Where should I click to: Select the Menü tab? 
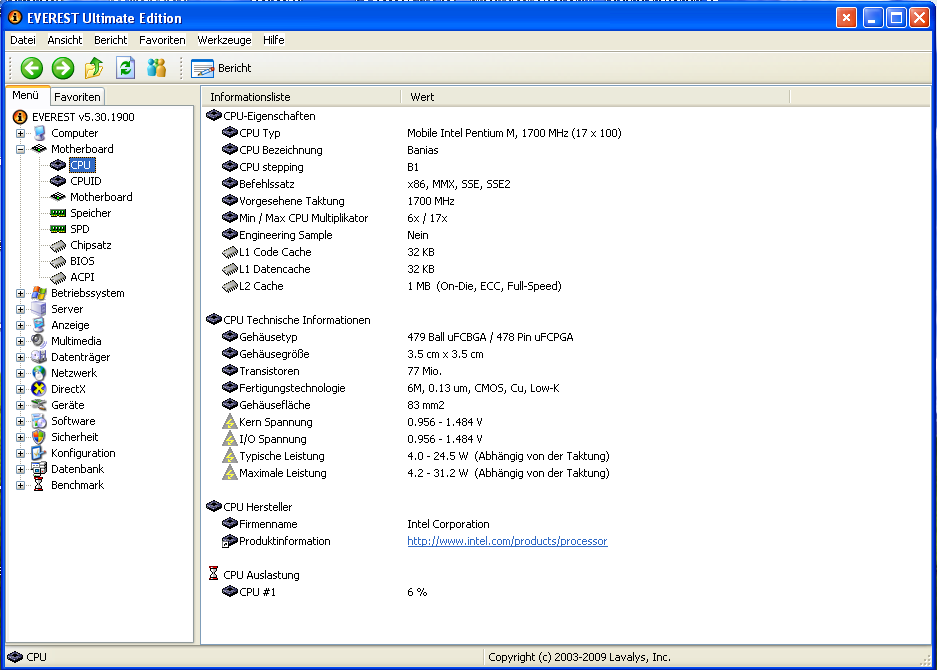coord(26,96)
